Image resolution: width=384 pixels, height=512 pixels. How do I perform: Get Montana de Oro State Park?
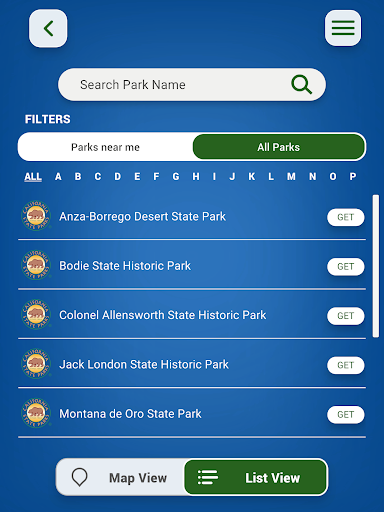coord(346,415)
